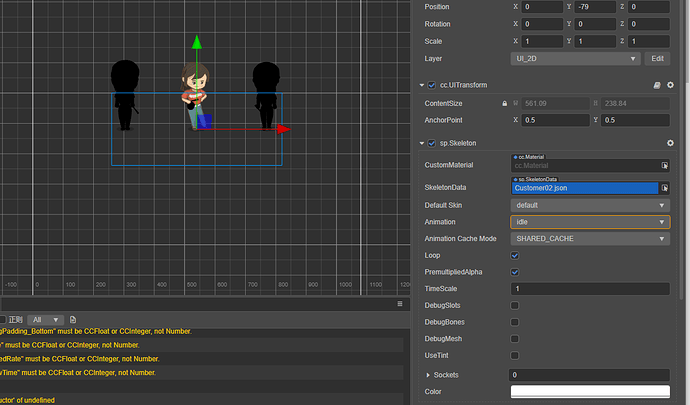Uncheck PremultipliedAlpha option

coord(515,272)
